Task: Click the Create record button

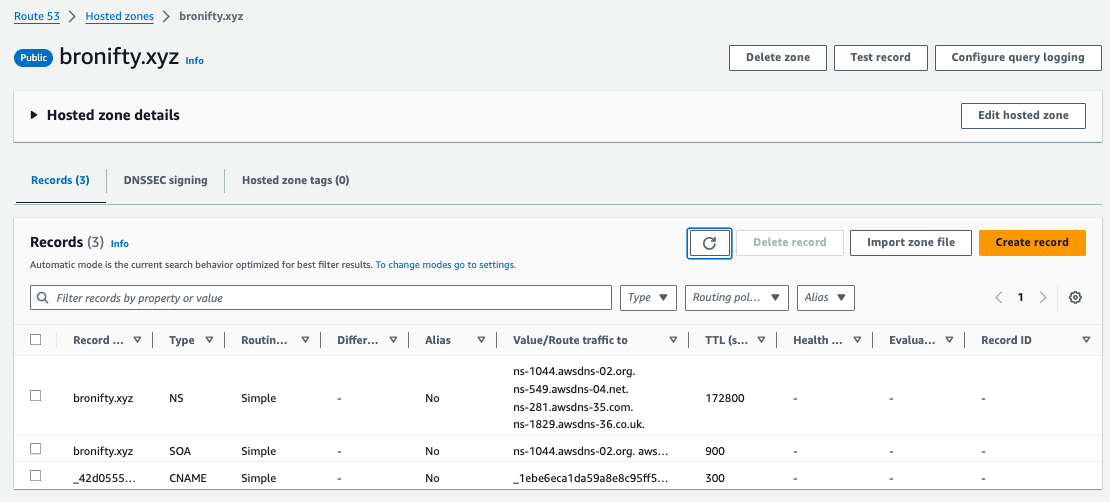Action: [1032, 243]
